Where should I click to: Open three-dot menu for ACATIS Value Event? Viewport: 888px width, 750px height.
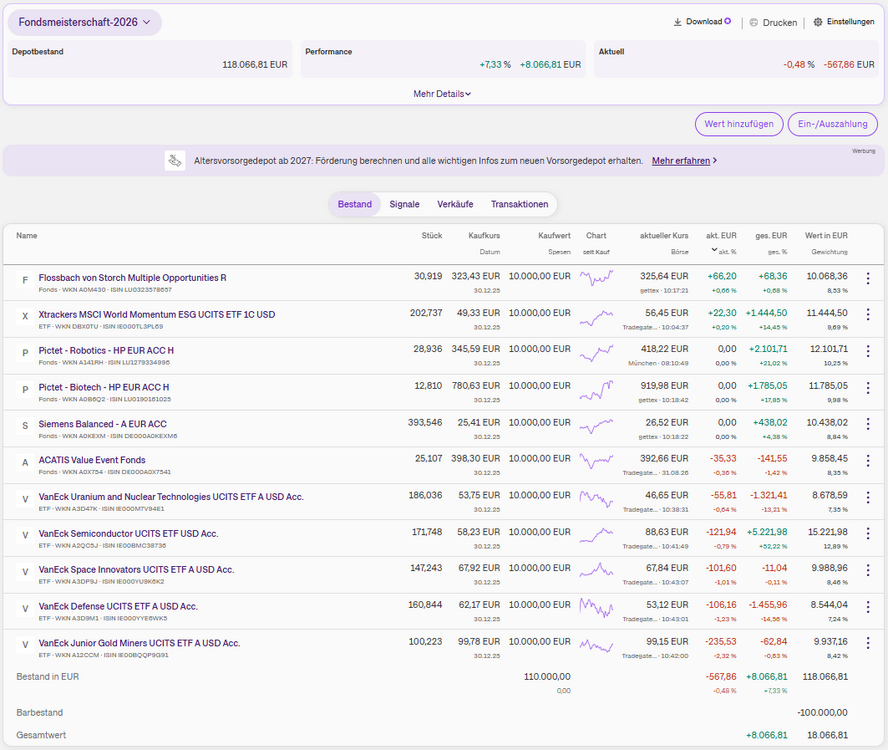[868, 461]
